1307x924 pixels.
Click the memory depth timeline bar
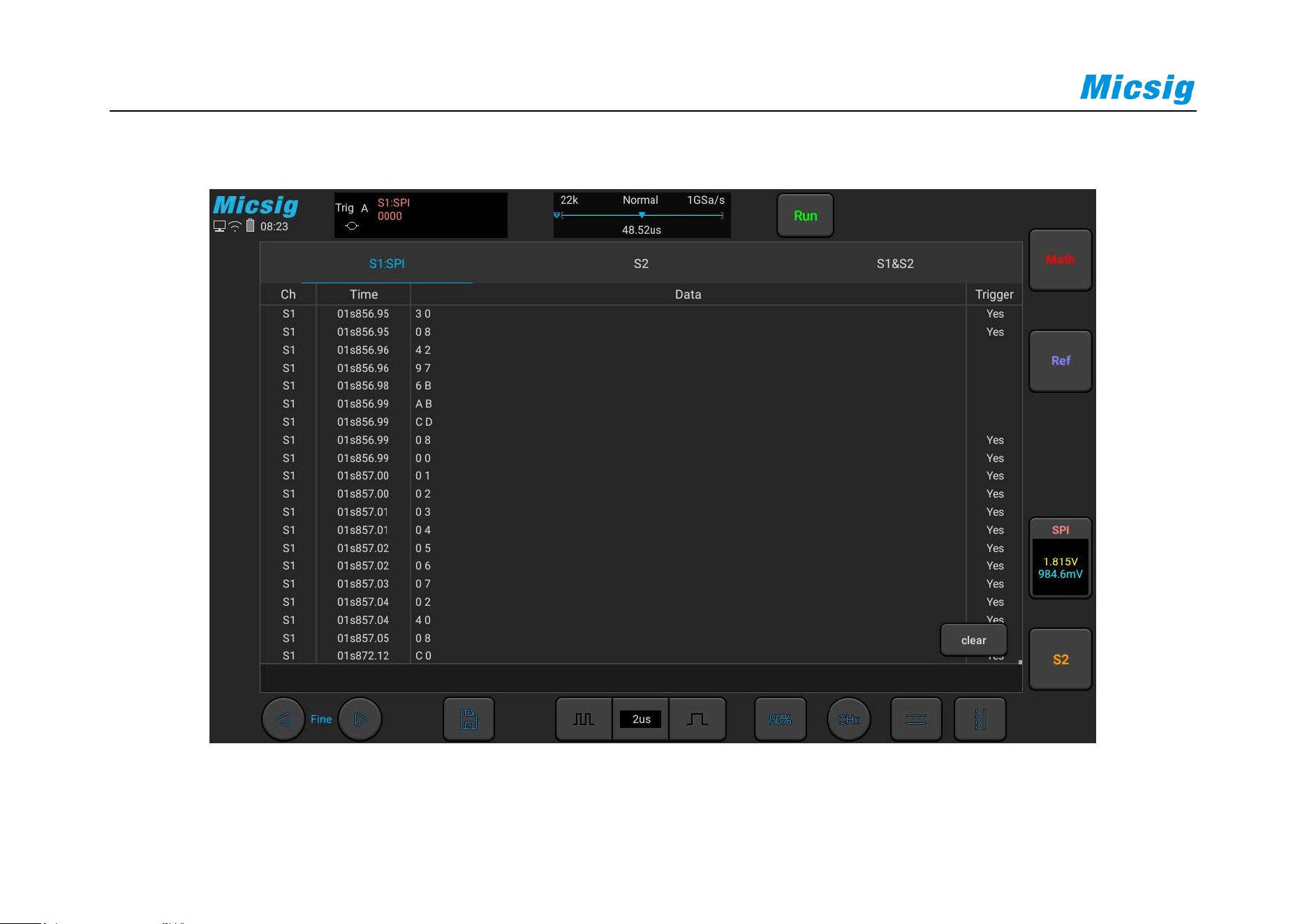pos(641,215)
